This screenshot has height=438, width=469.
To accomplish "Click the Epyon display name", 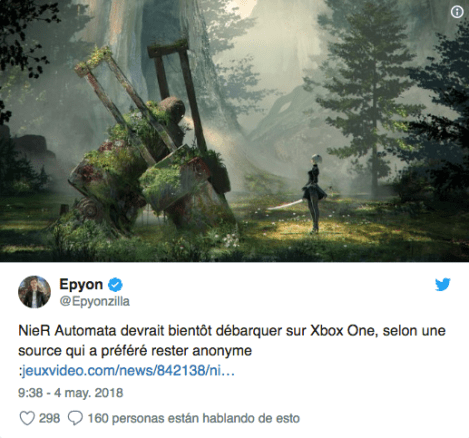I will 81,284.
